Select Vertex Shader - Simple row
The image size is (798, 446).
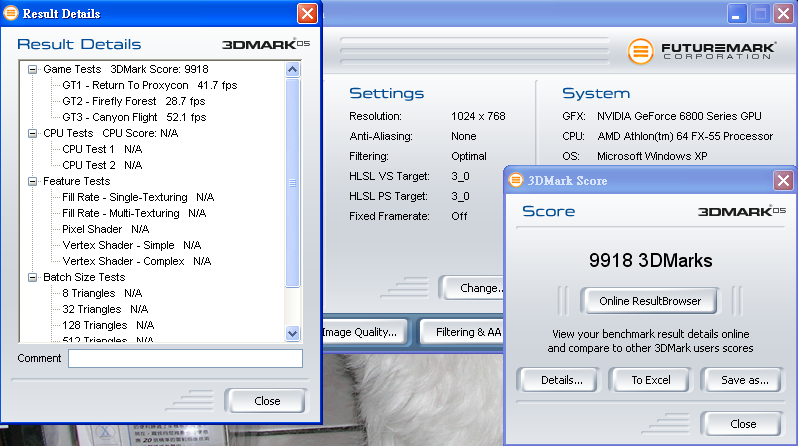tap(132, 245)
